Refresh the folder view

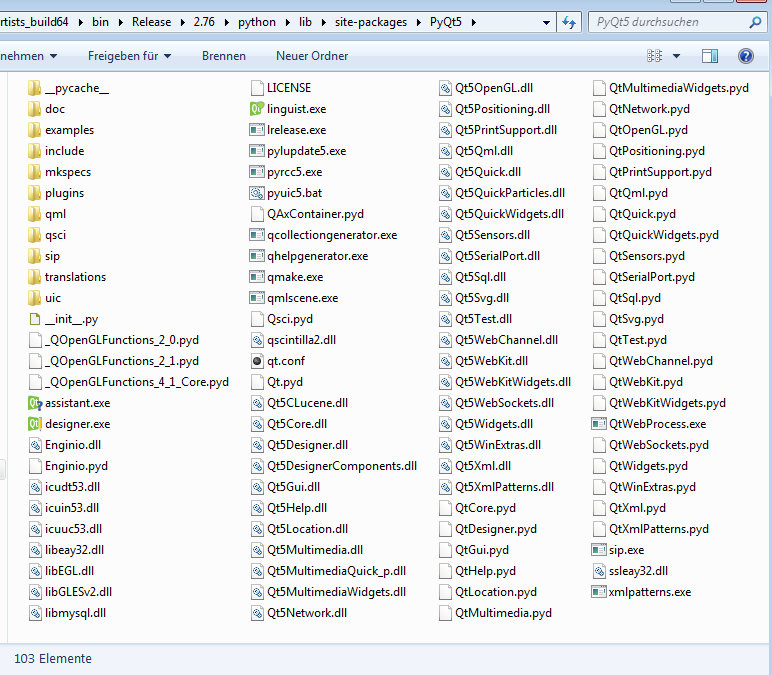pos(569,22)
